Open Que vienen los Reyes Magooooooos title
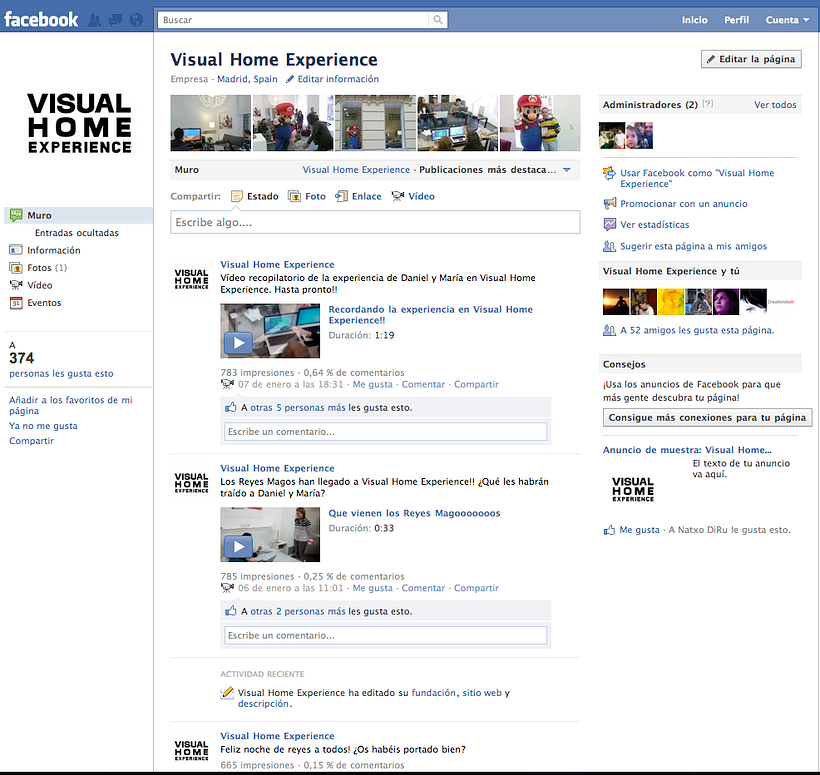Image resolution: width=820 pixels, height=775 pixels. click(414, 514)
